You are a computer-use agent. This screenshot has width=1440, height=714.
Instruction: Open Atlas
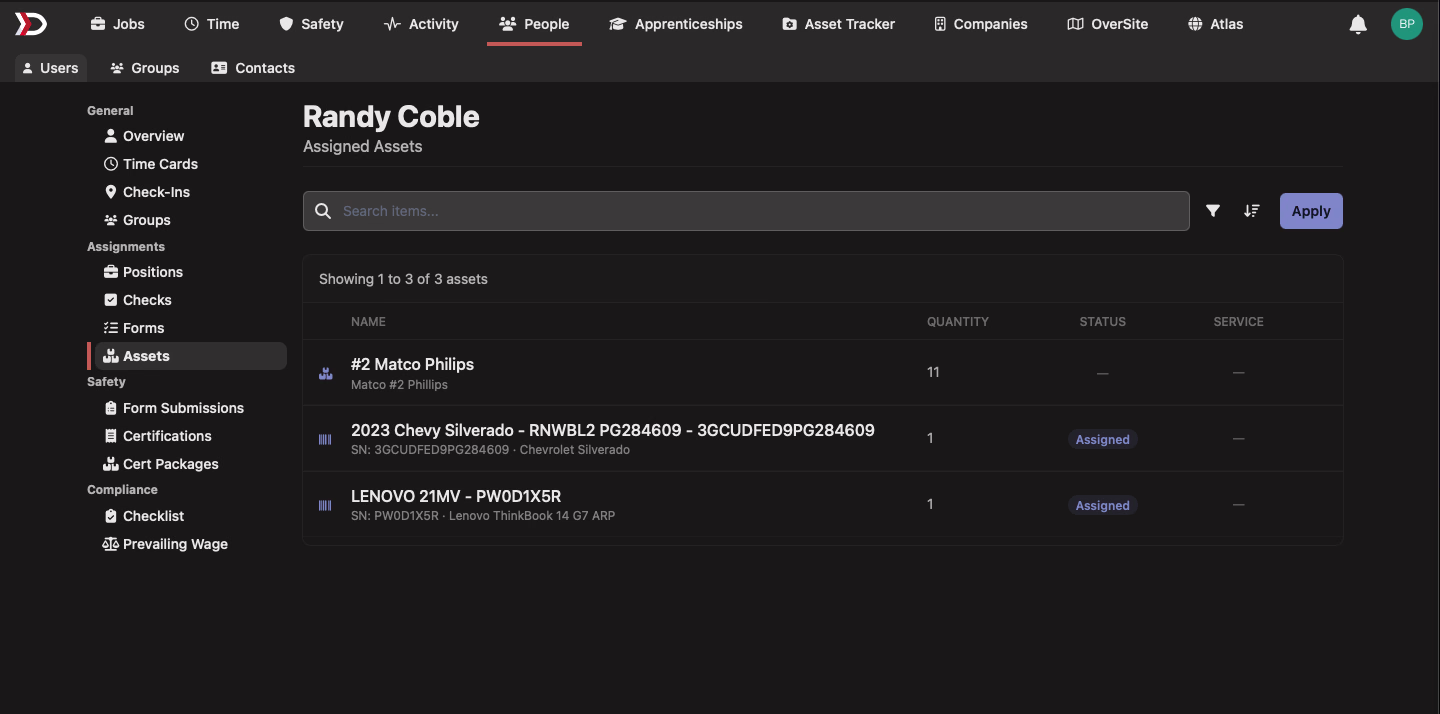click(x=1215, y=24)
